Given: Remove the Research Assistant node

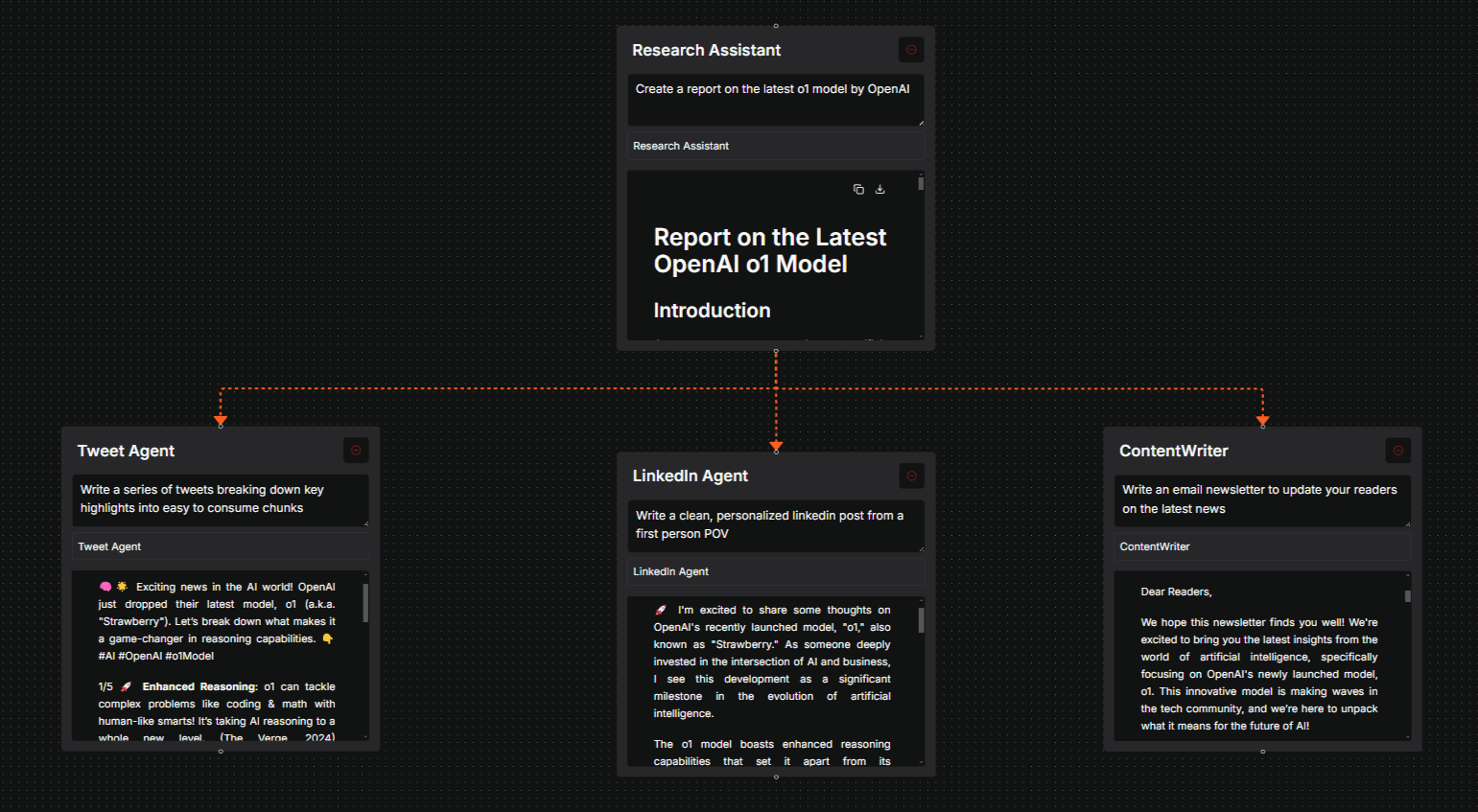Looking at the screenshot, I should (911, 50).
